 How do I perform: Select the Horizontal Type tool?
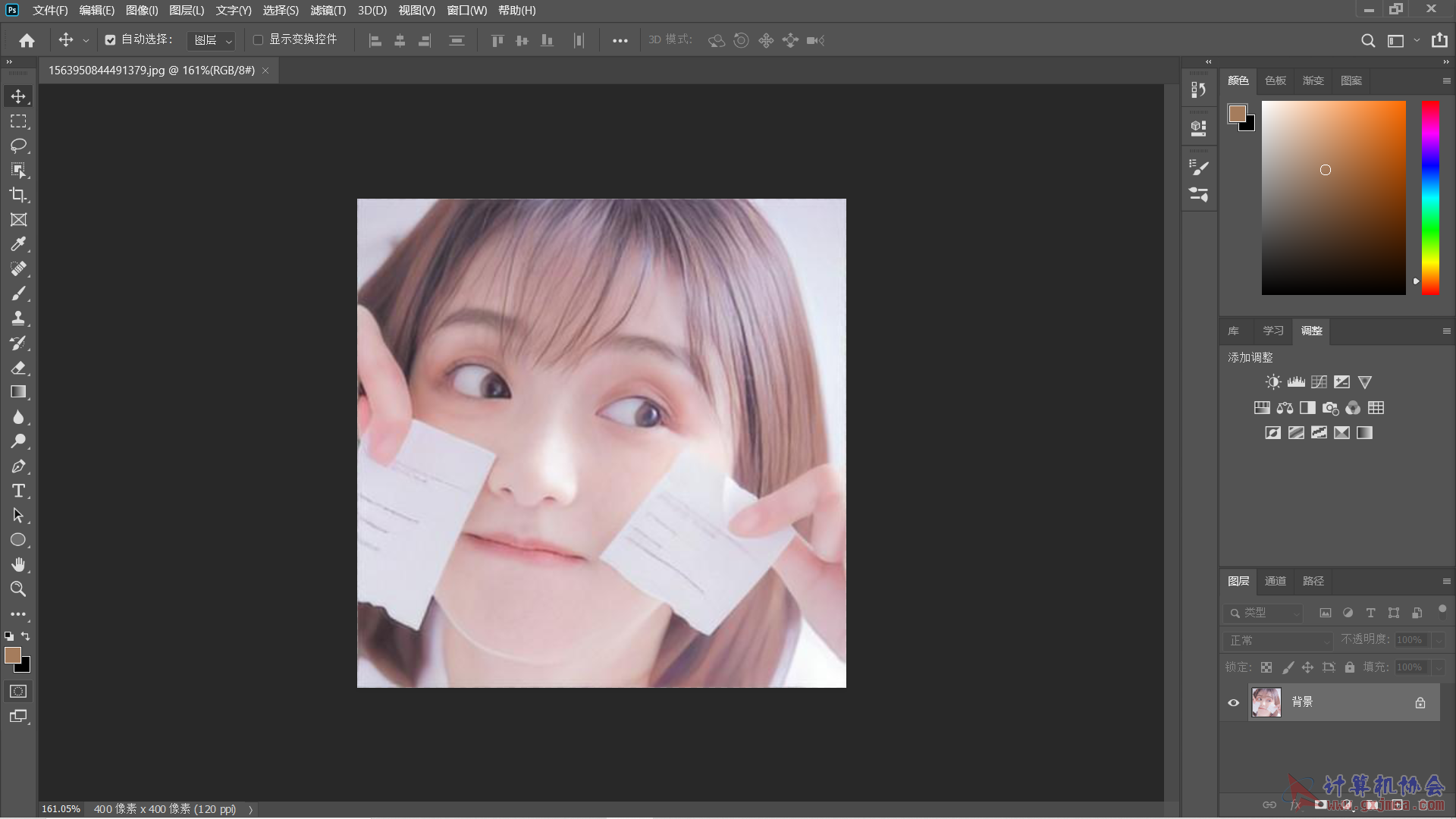pos(18,491)
